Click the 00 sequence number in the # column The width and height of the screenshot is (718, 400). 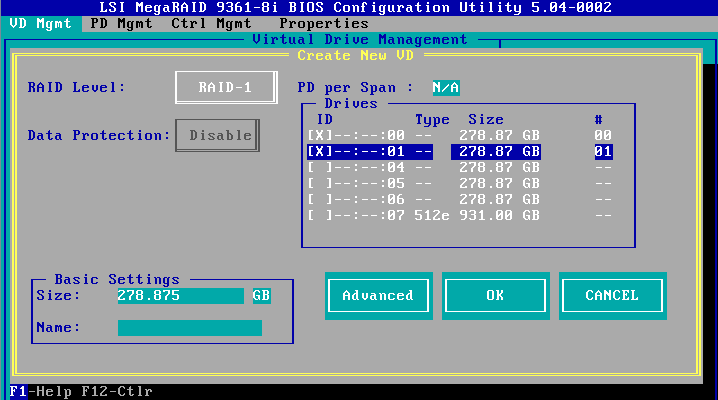click(x=603, y=135)
